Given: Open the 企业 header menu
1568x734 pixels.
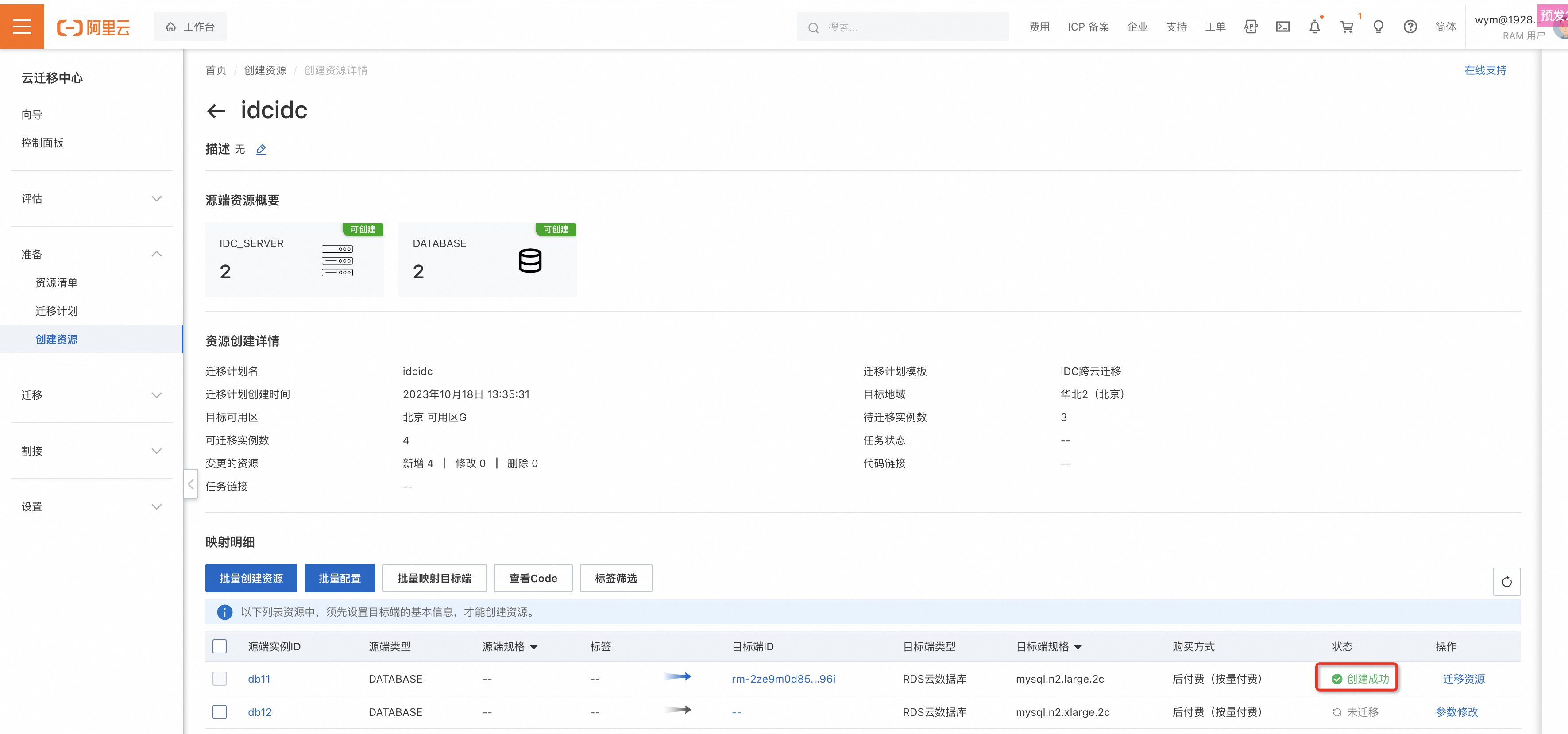Looking at the screenshot, I should (x=1137, y=27).
